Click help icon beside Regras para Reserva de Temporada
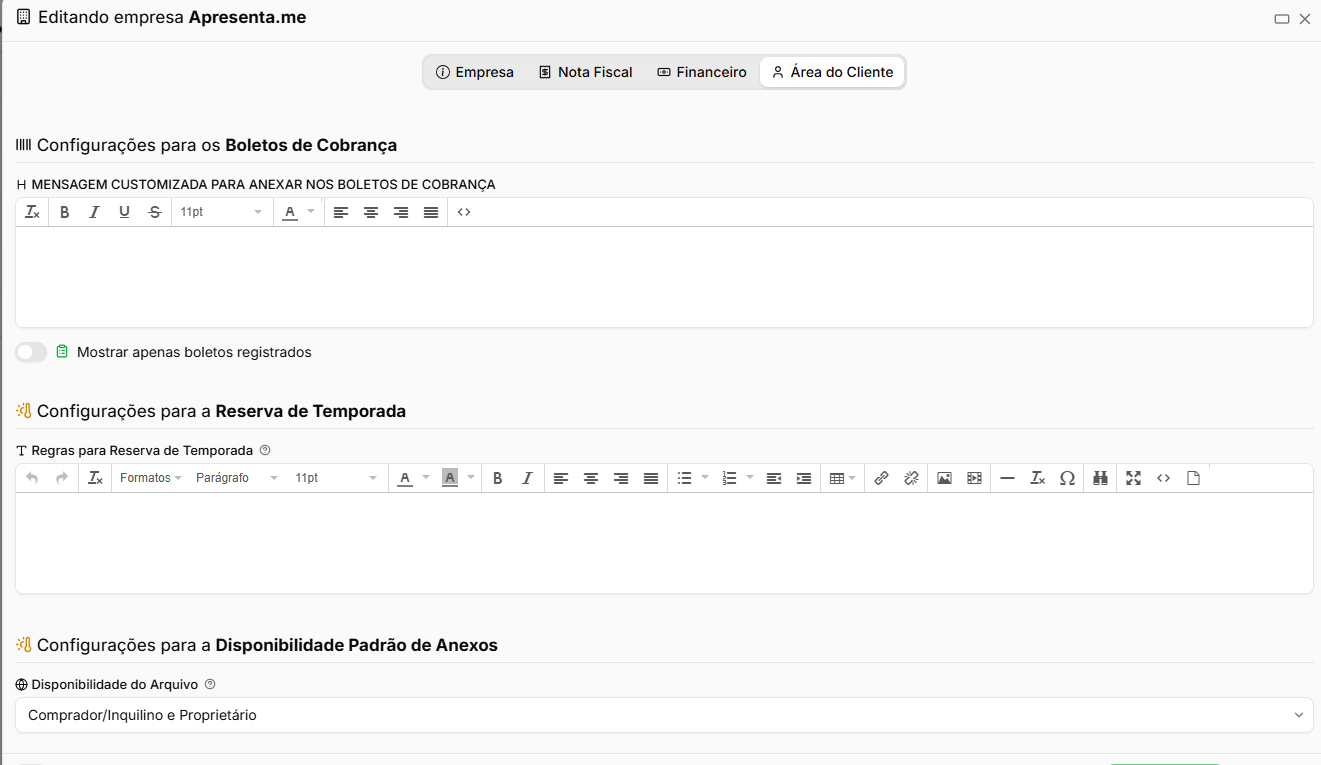 (x=265, y=450)
